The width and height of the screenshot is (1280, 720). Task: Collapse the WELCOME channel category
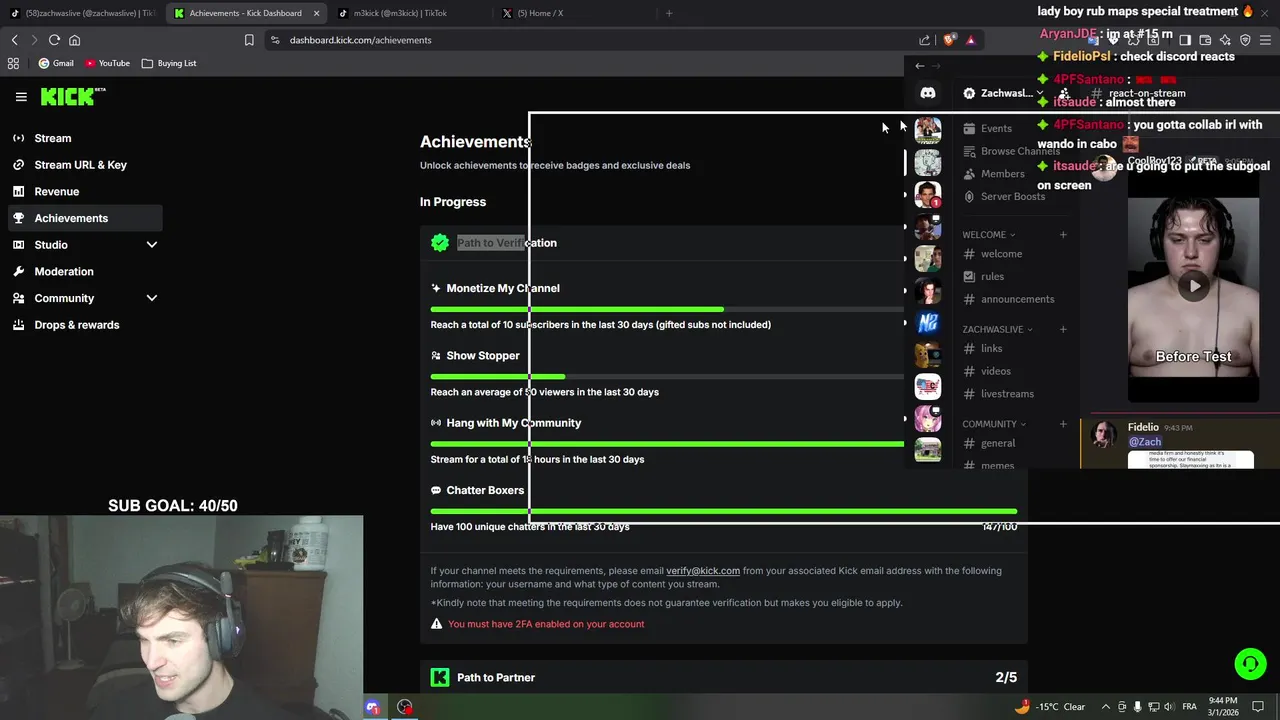coord(989,235)
